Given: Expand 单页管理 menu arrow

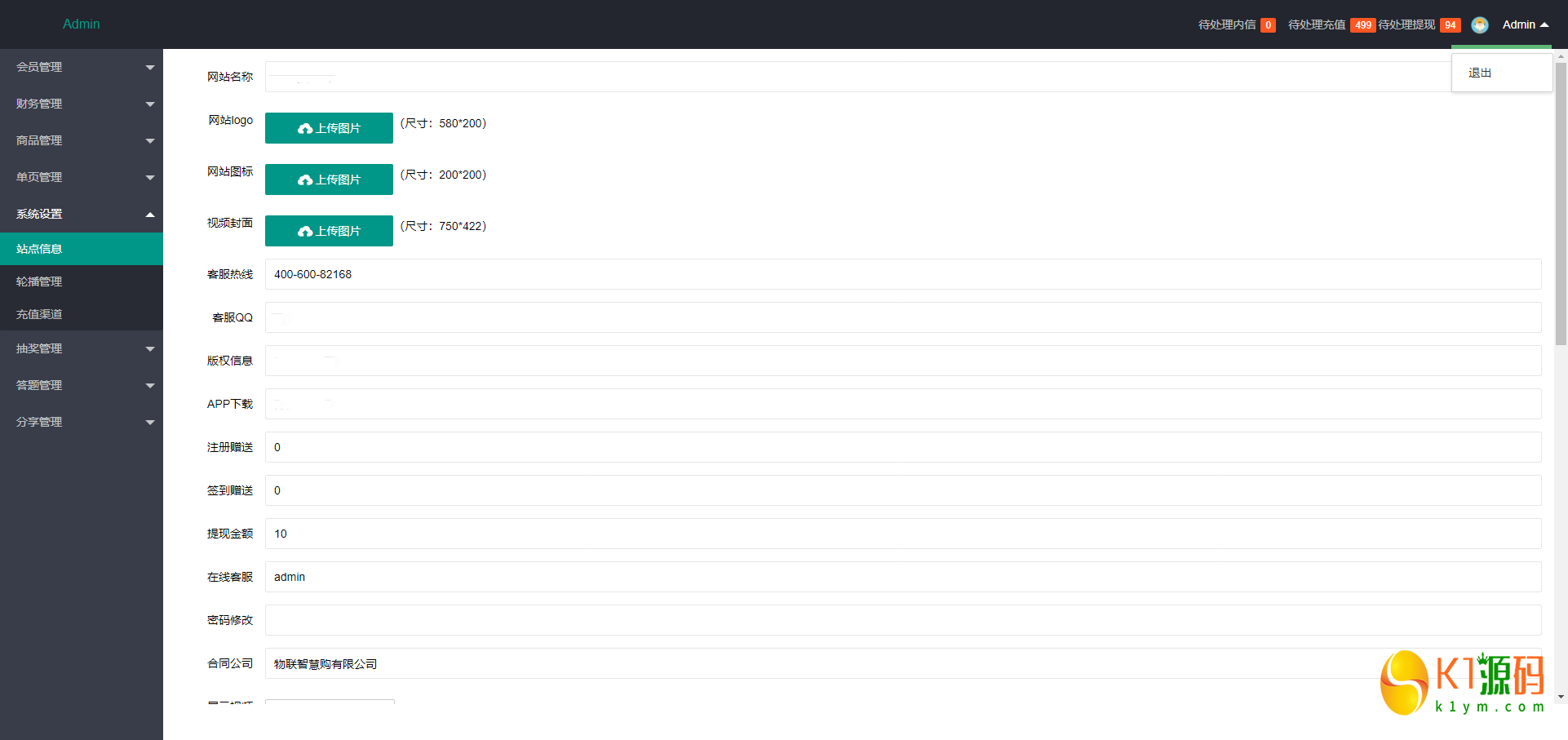Looking at the screenshot, I should coord(150,178).
